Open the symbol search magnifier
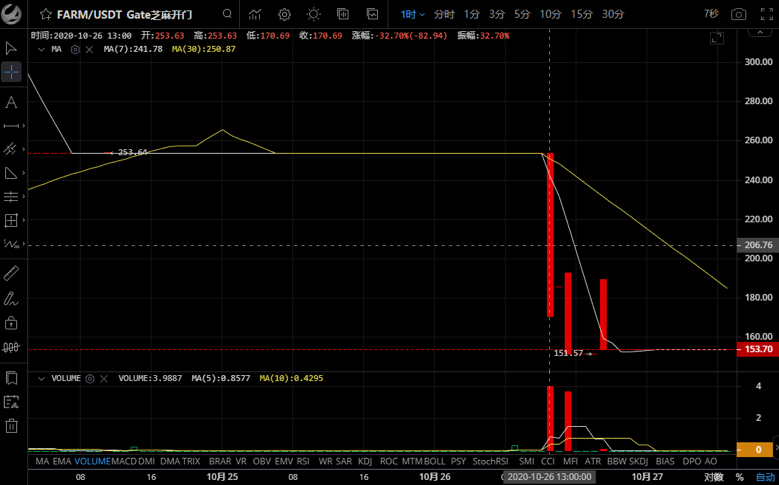The width and height of the screenshot is (779, 485). point(227,14)
